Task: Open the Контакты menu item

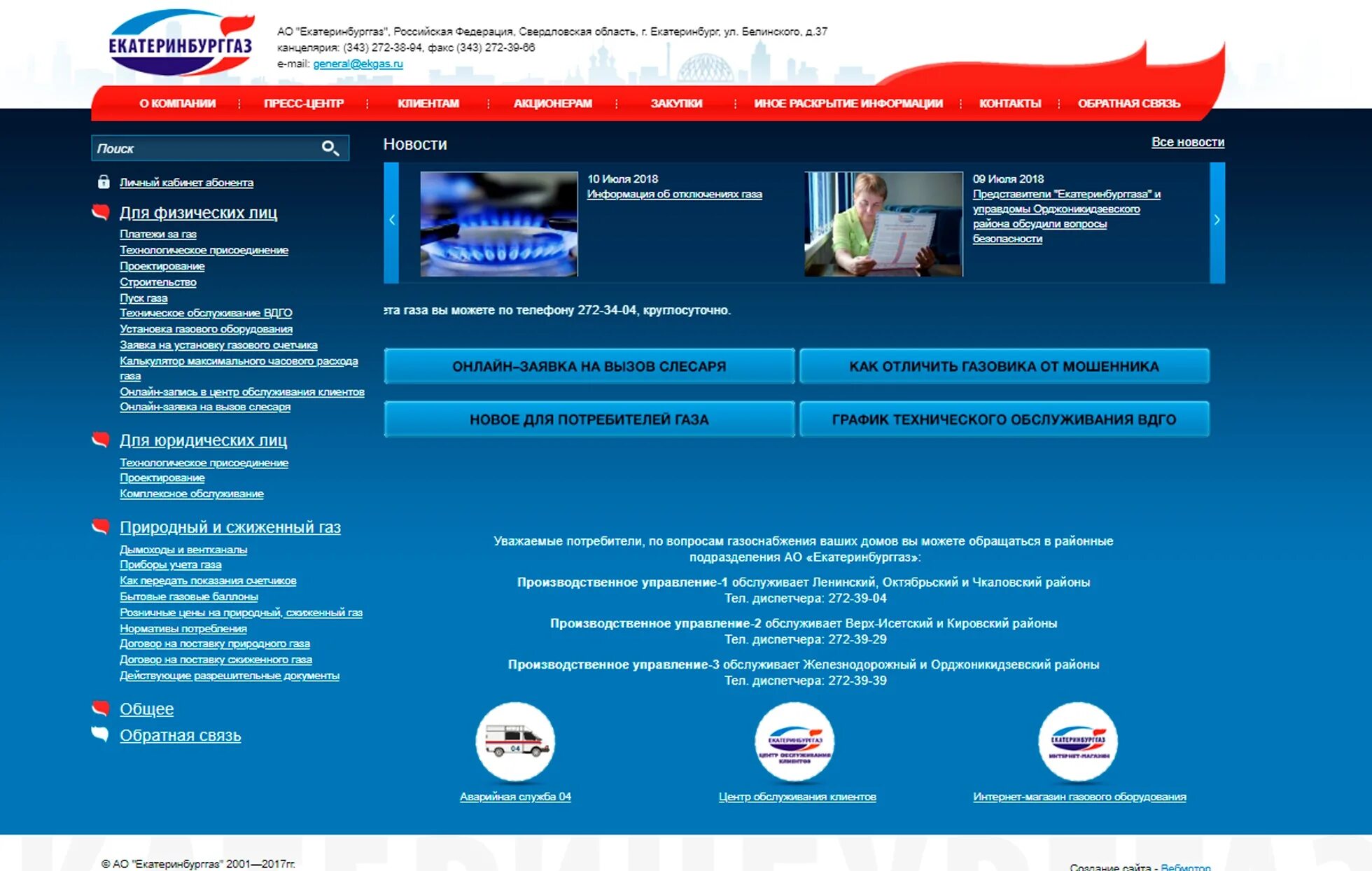Action: coord(1010,104)
